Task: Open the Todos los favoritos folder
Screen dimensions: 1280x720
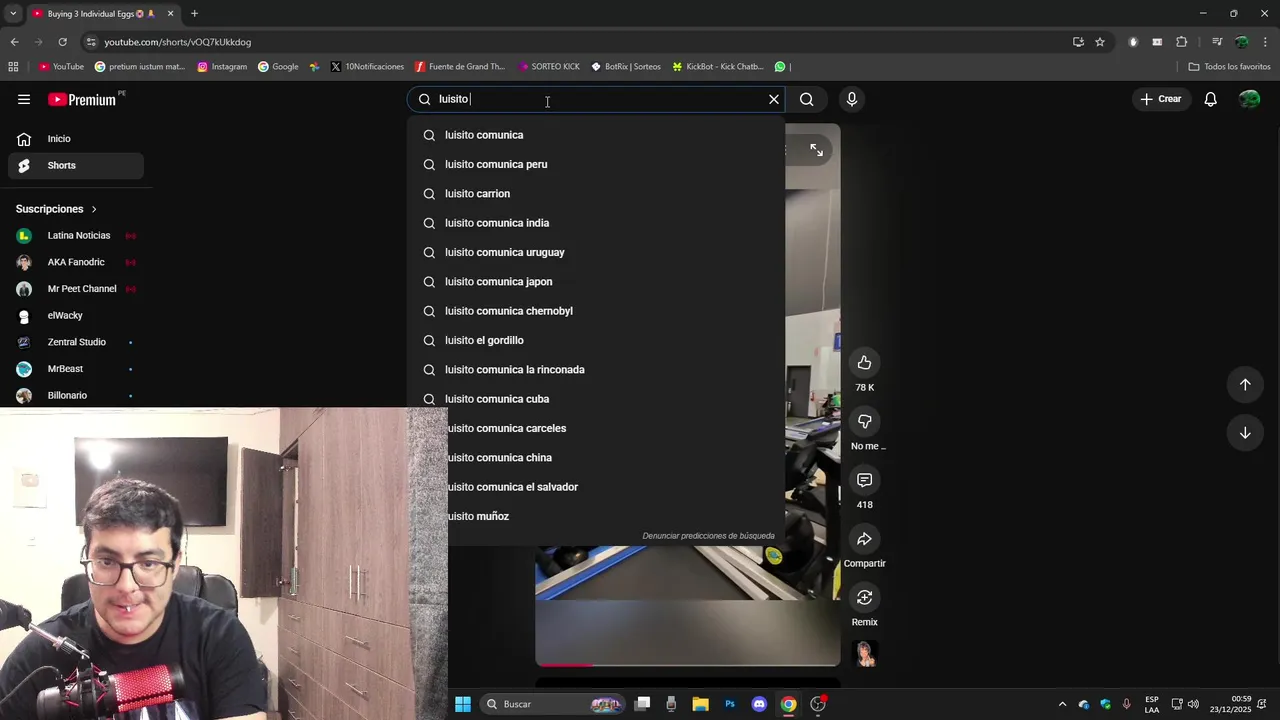Action: 1230,67
